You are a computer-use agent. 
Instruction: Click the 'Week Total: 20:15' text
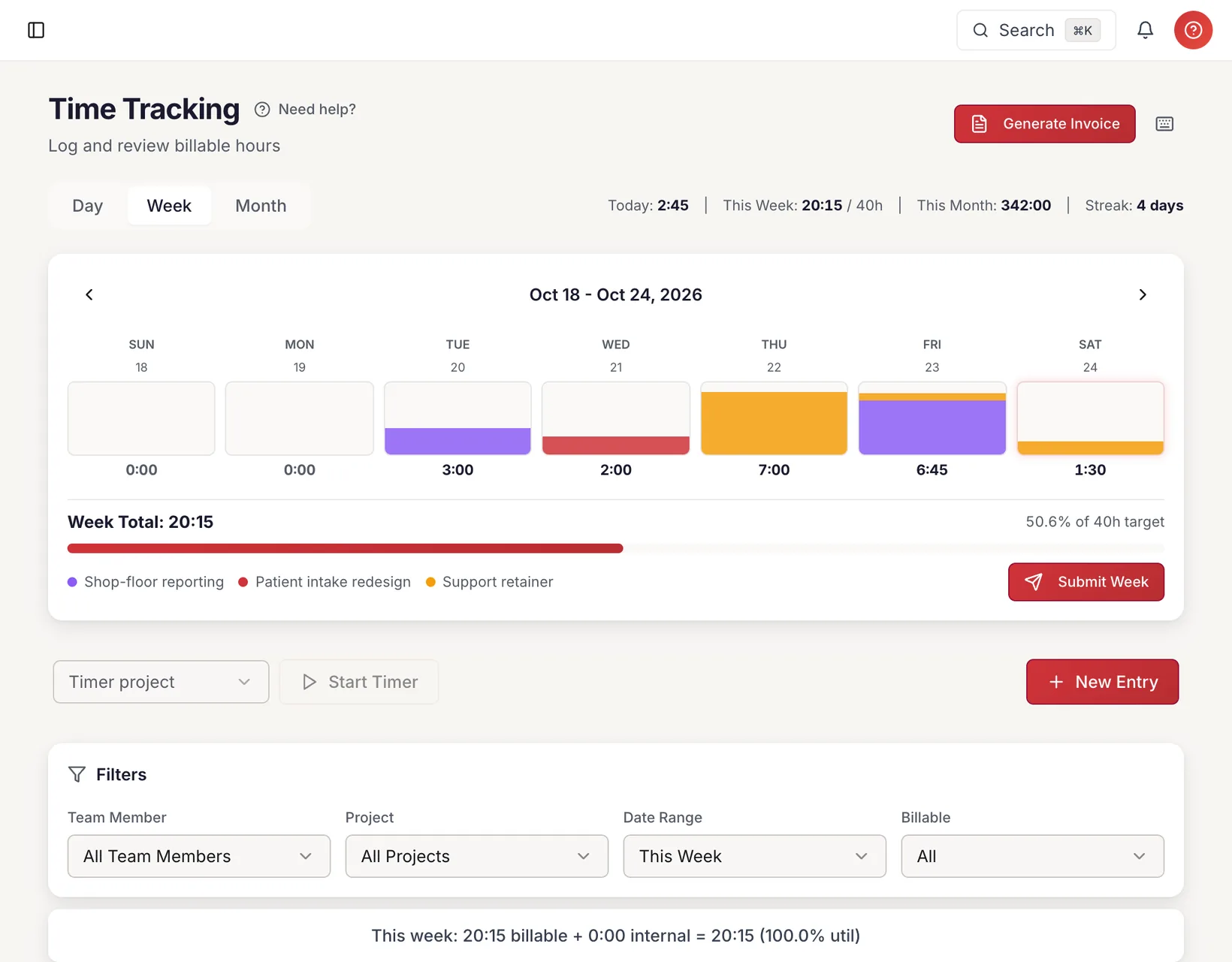[140, 522]
